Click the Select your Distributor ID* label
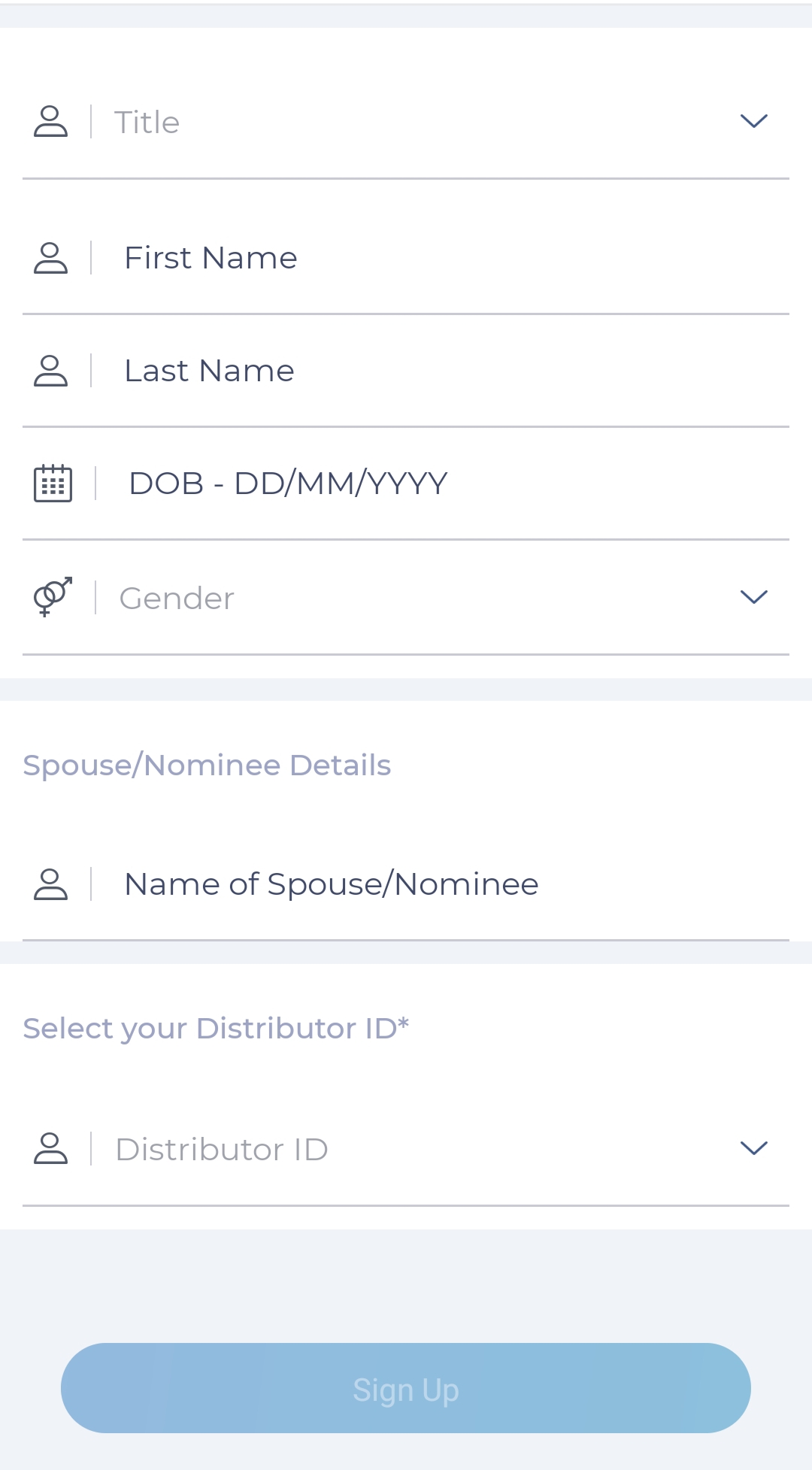This screenshot has width=812, height=1470. point(216,1029)
